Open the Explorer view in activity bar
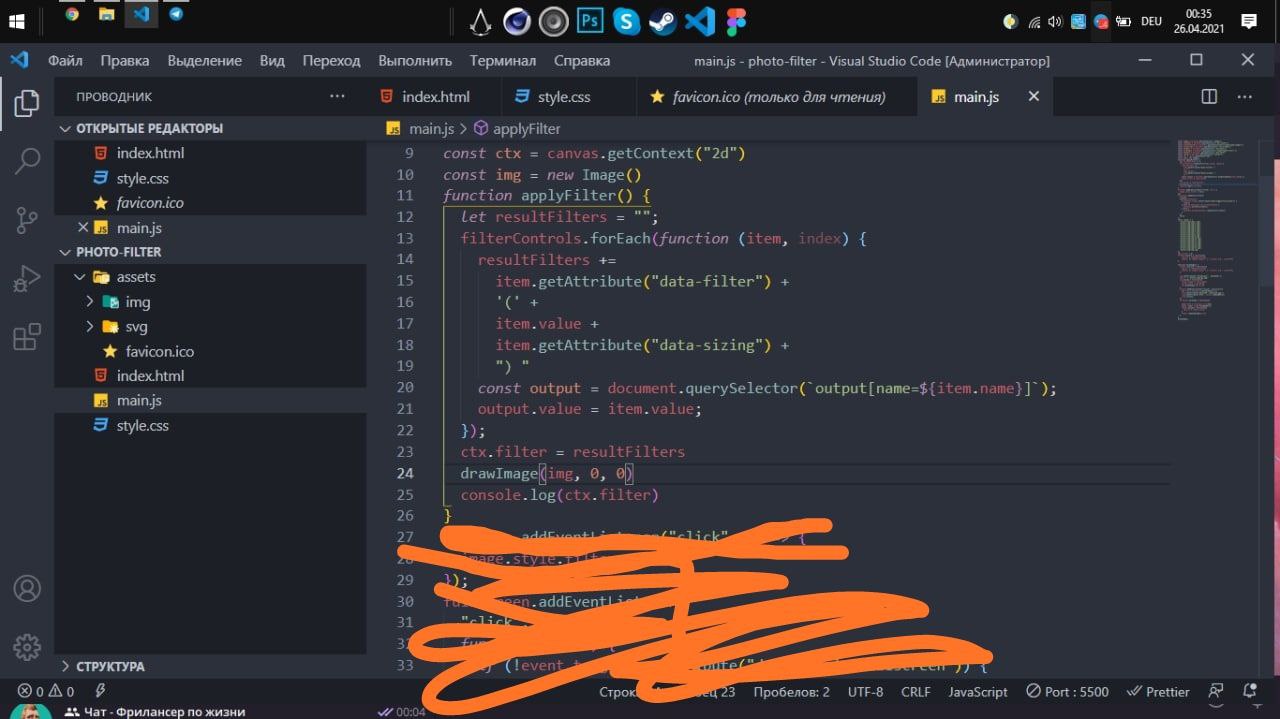 coord(27,103)
